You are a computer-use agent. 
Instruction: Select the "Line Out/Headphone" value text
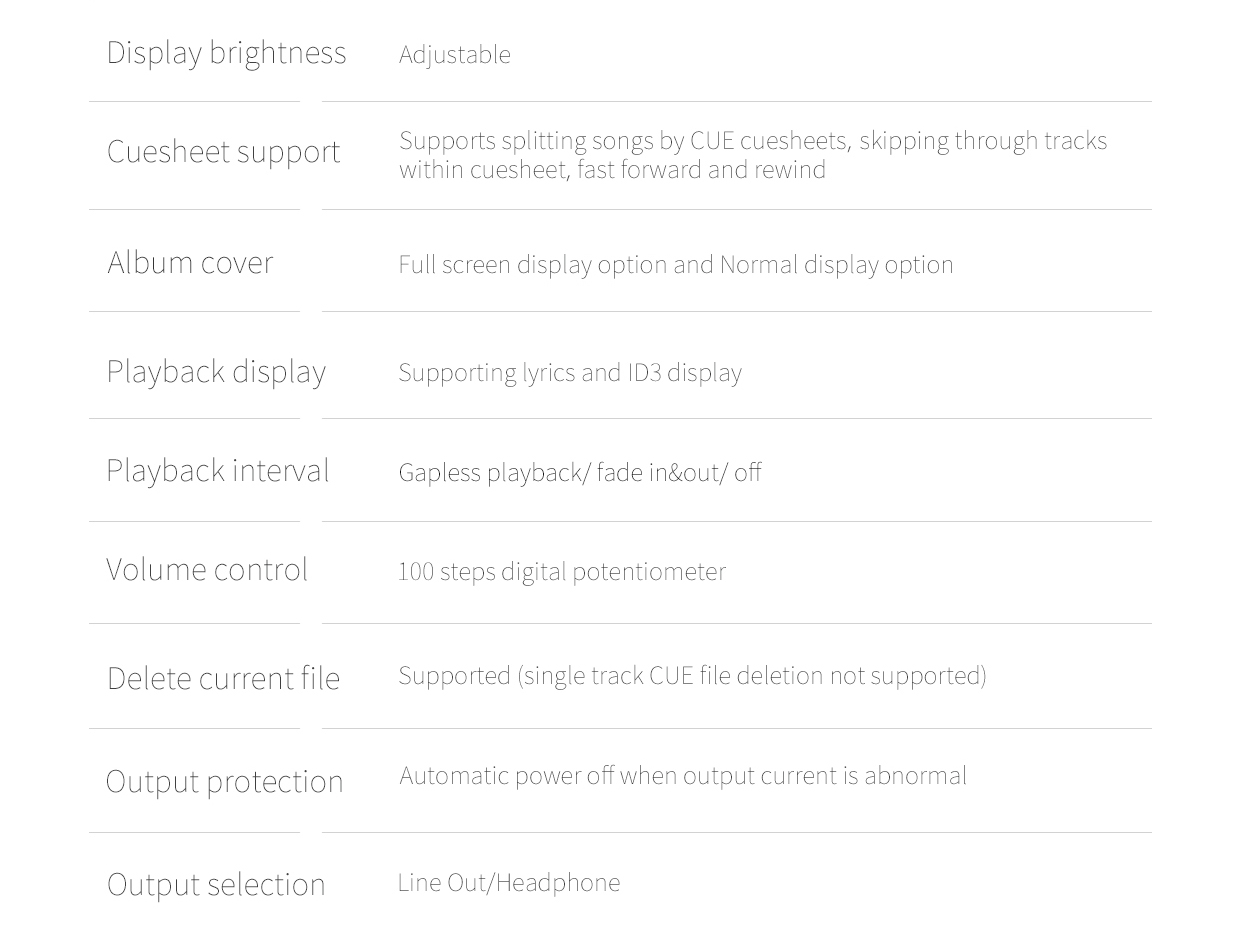coord(509,883)
